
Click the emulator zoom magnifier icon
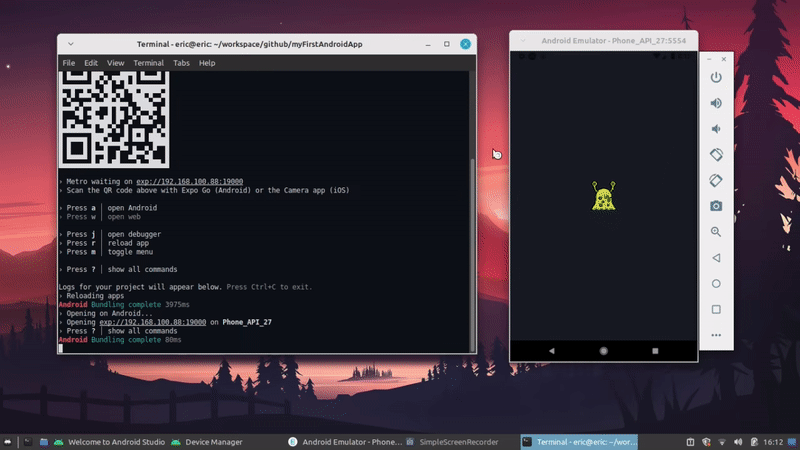716,232
